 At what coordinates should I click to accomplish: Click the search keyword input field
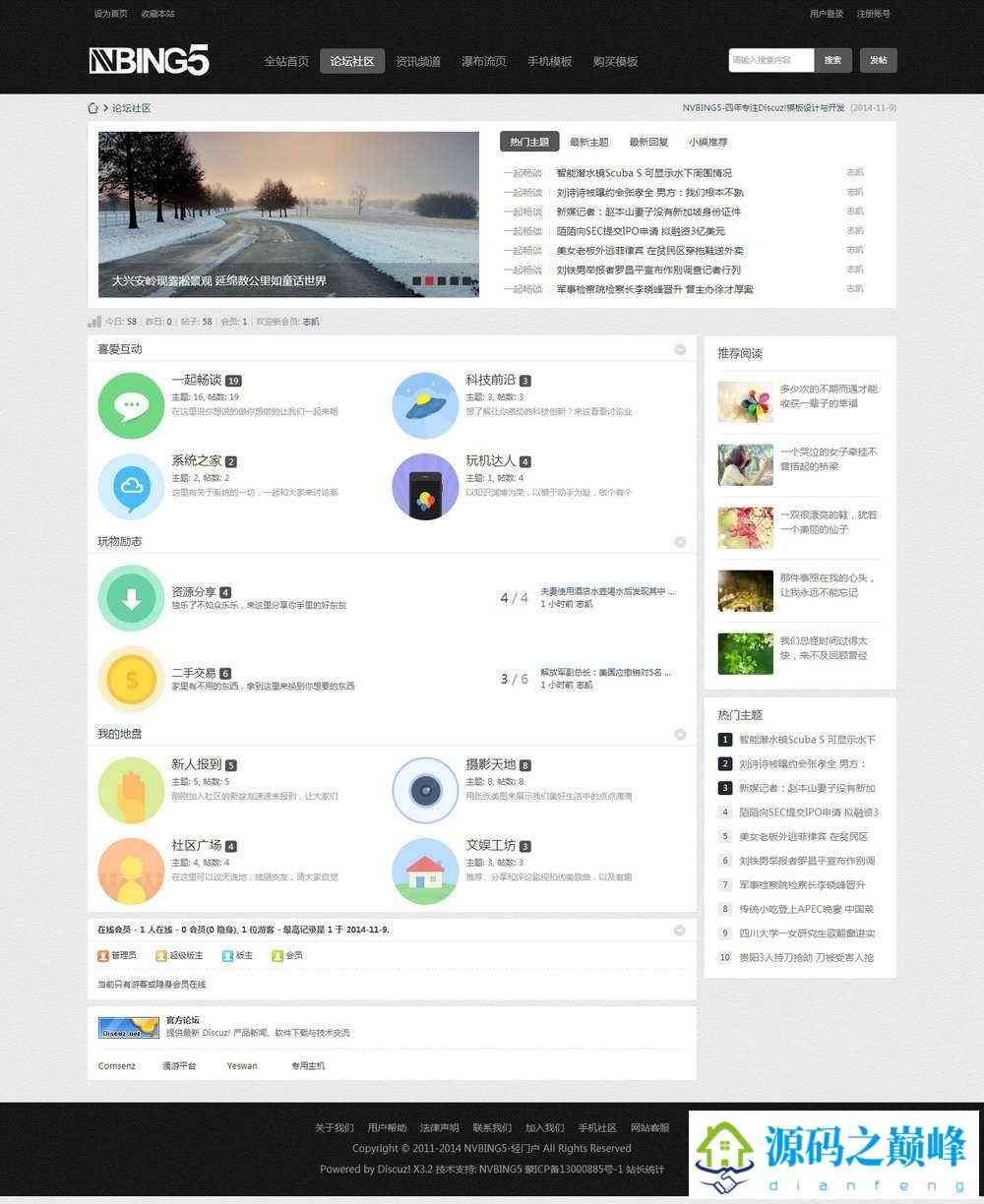tap(770, 60)
